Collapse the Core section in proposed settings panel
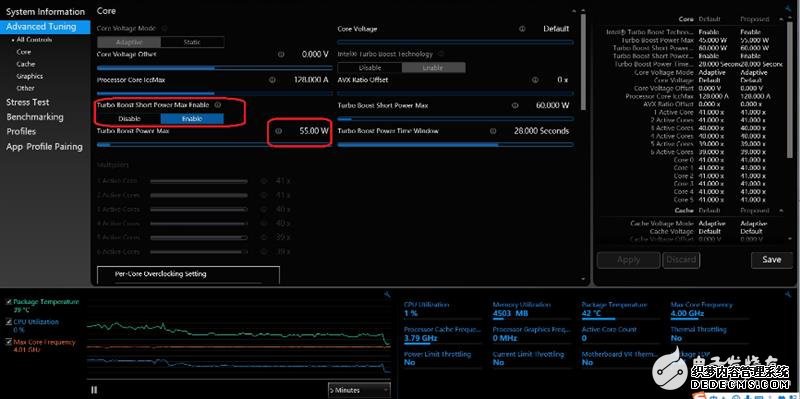 [781, 19]
